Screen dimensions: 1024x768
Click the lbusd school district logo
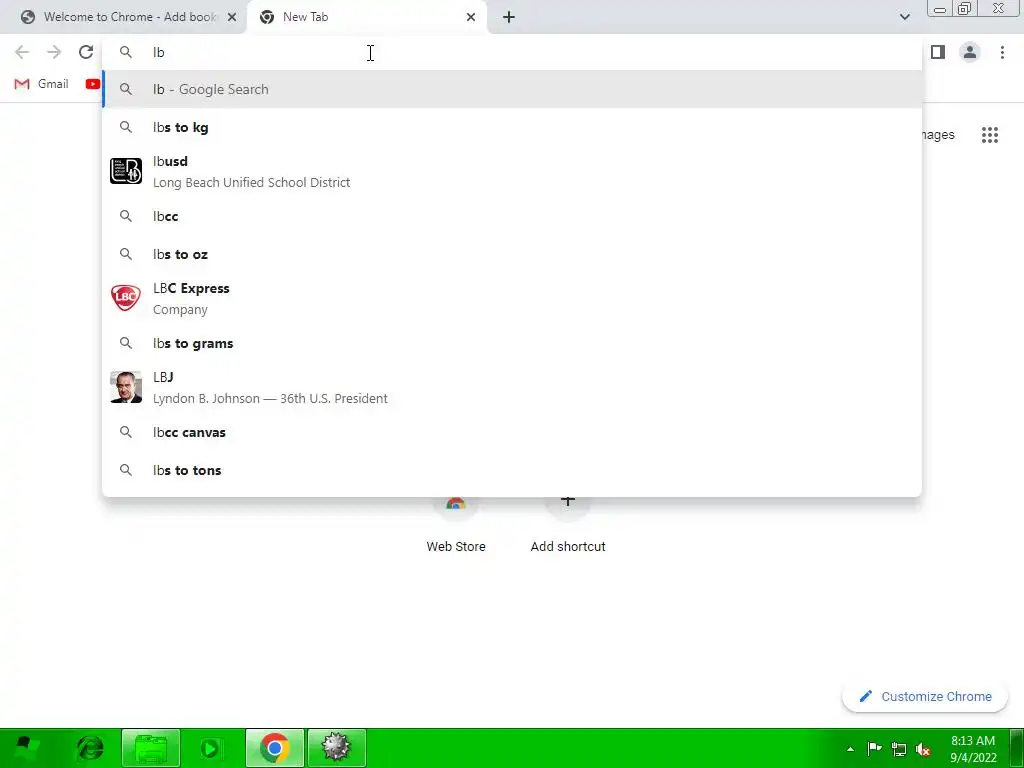(x=126, y=171)
